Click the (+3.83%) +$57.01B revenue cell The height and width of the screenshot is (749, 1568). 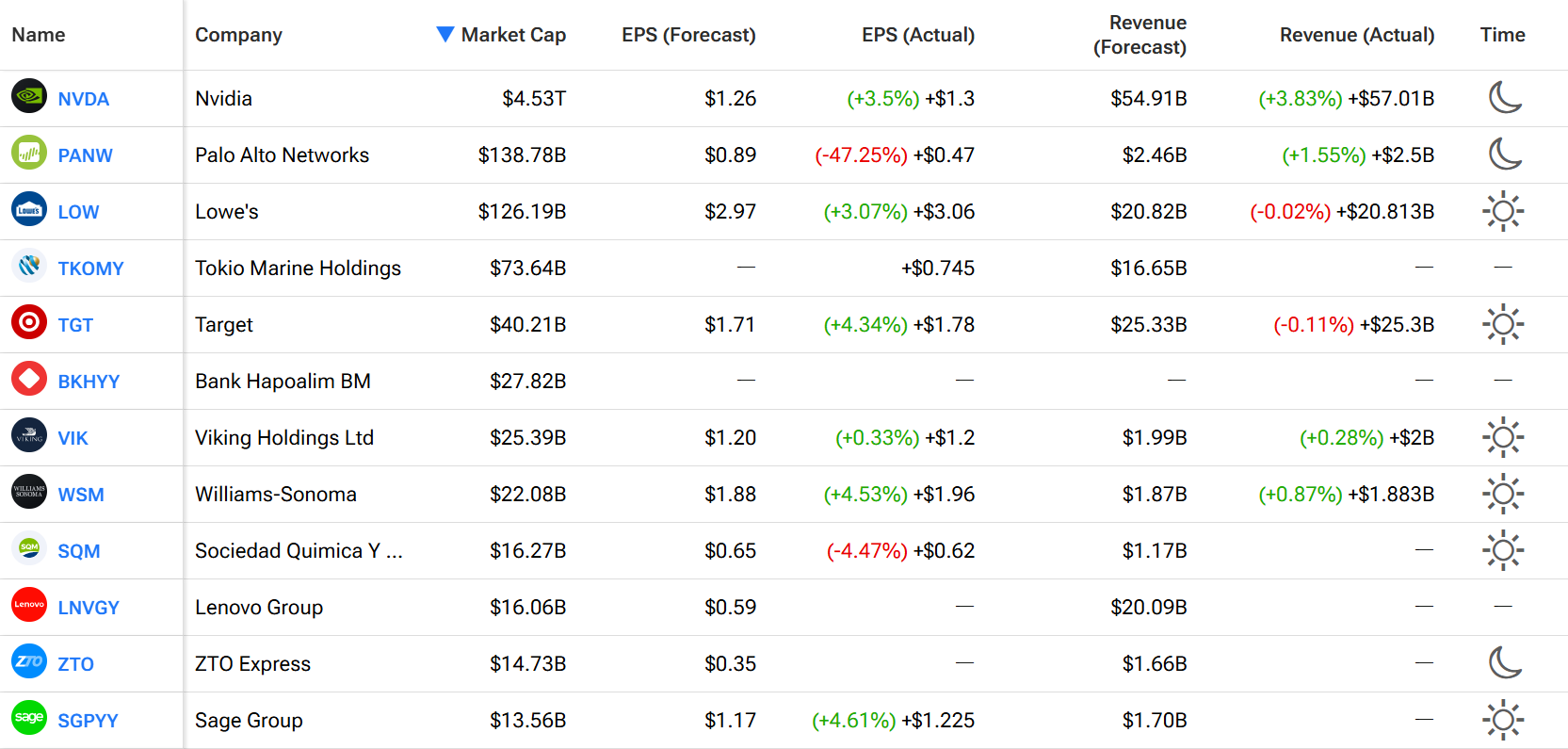pos(1347,99)
